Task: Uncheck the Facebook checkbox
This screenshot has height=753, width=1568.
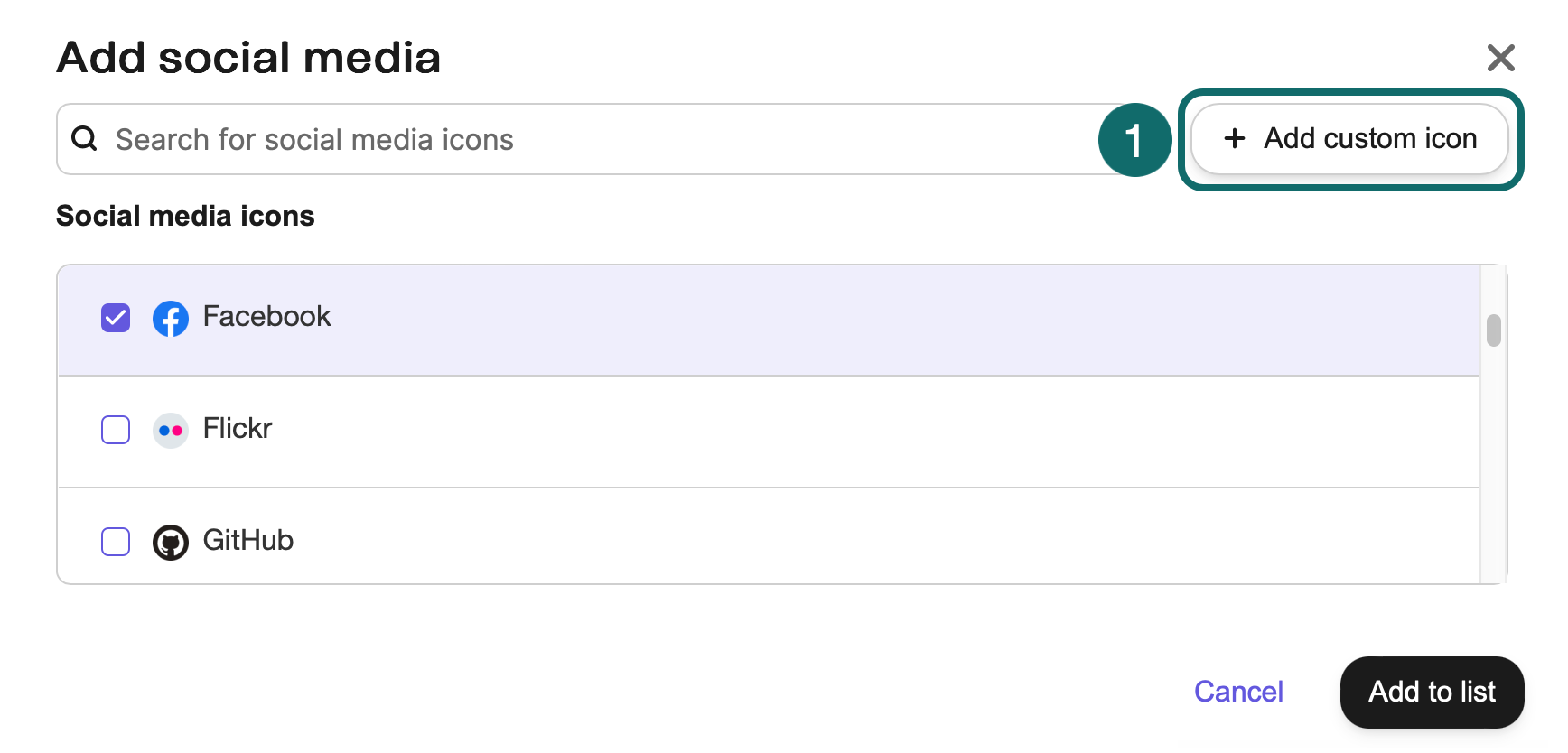Action: coord(115,318)
